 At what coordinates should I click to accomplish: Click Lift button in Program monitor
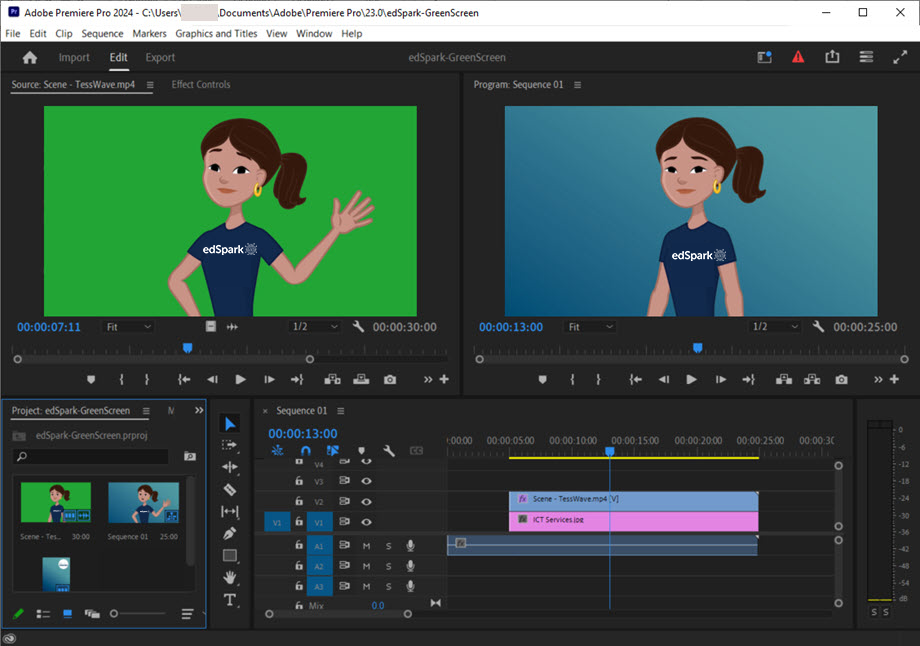point(784,380)
